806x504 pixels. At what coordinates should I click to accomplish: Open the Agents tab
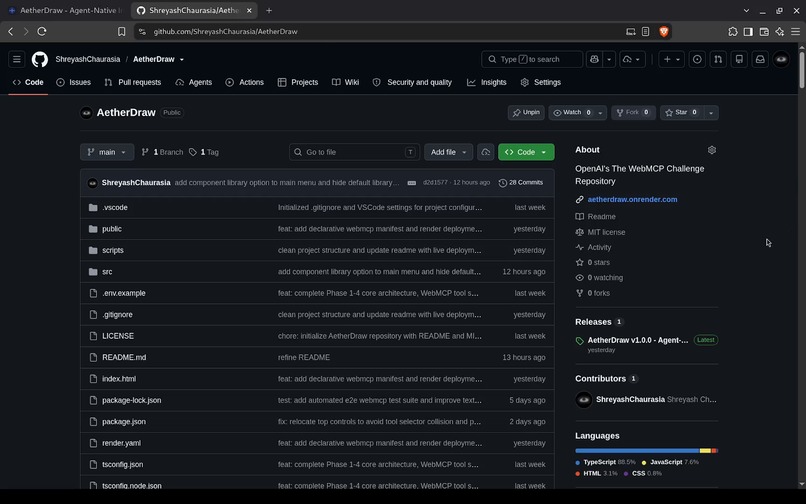click(x=194, y=82)
